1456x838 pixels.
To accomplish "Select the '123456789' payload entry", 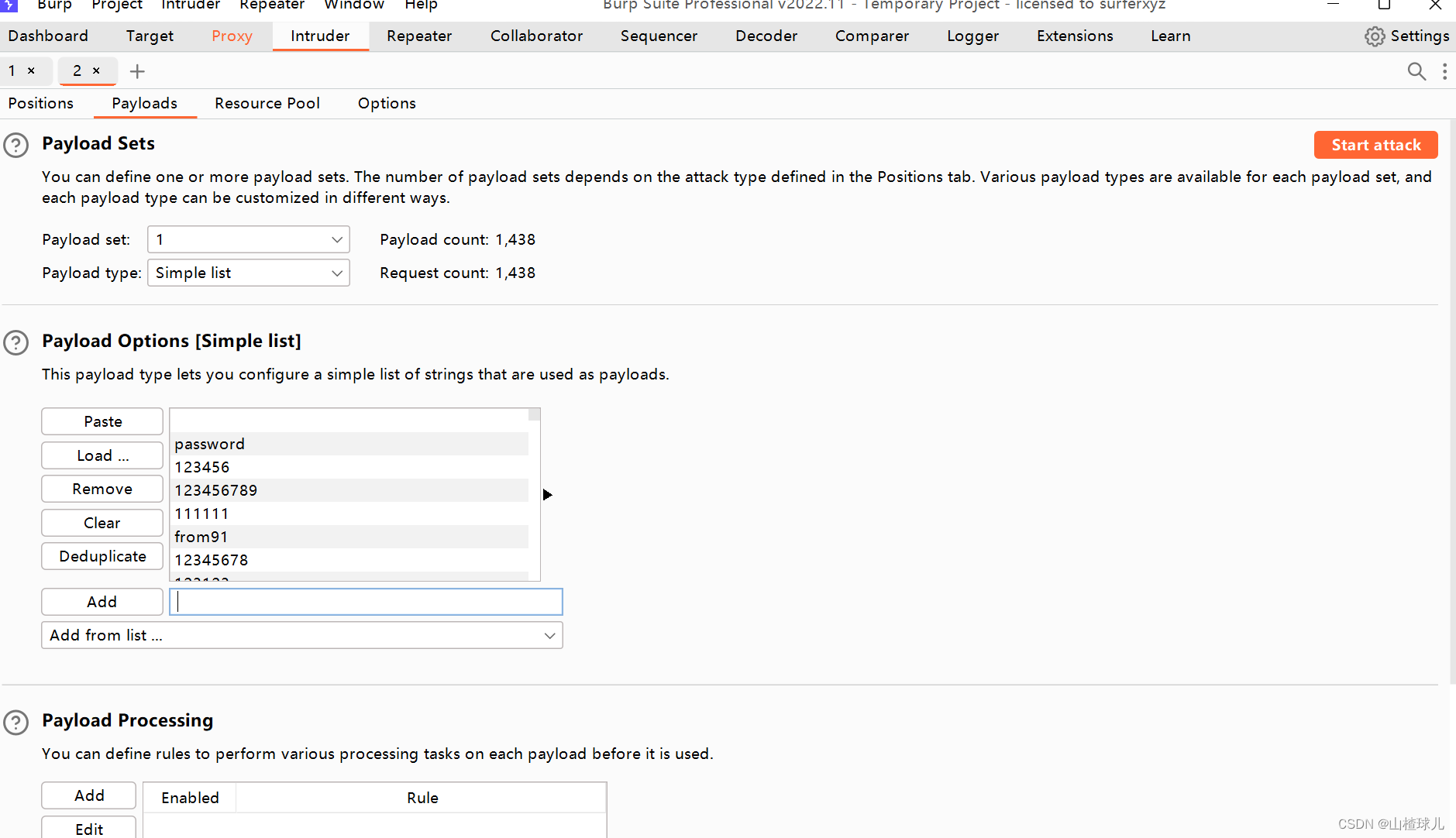I will tap(349, 490).
